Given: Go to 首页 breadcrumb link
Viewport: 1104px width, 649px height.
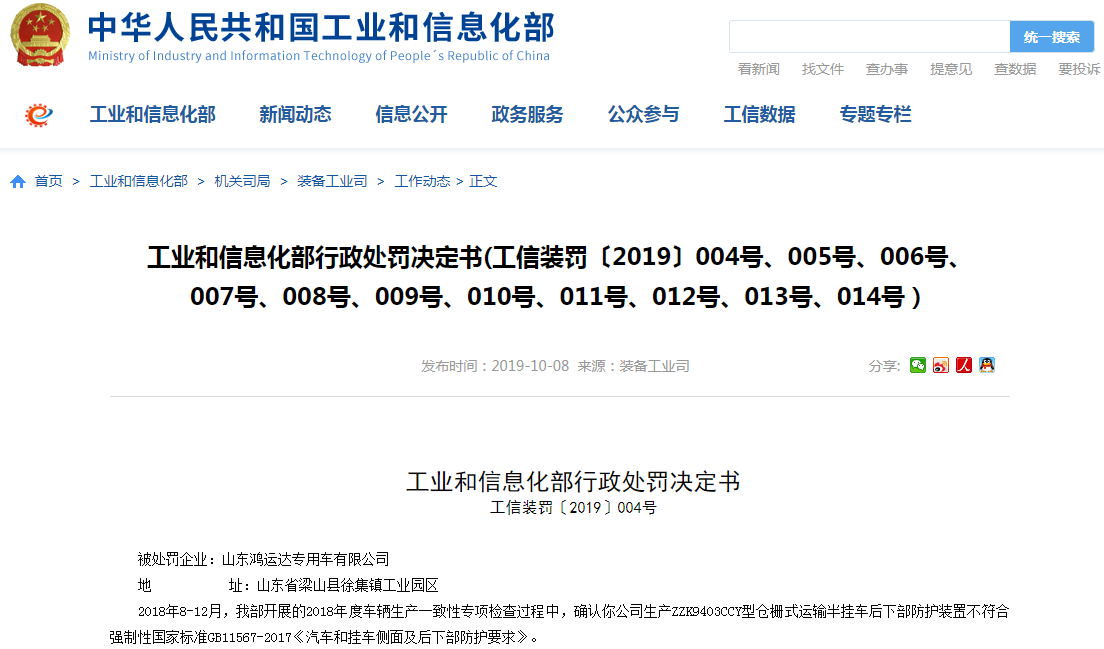Looking at the screenshot, I should tap(49, 182).
